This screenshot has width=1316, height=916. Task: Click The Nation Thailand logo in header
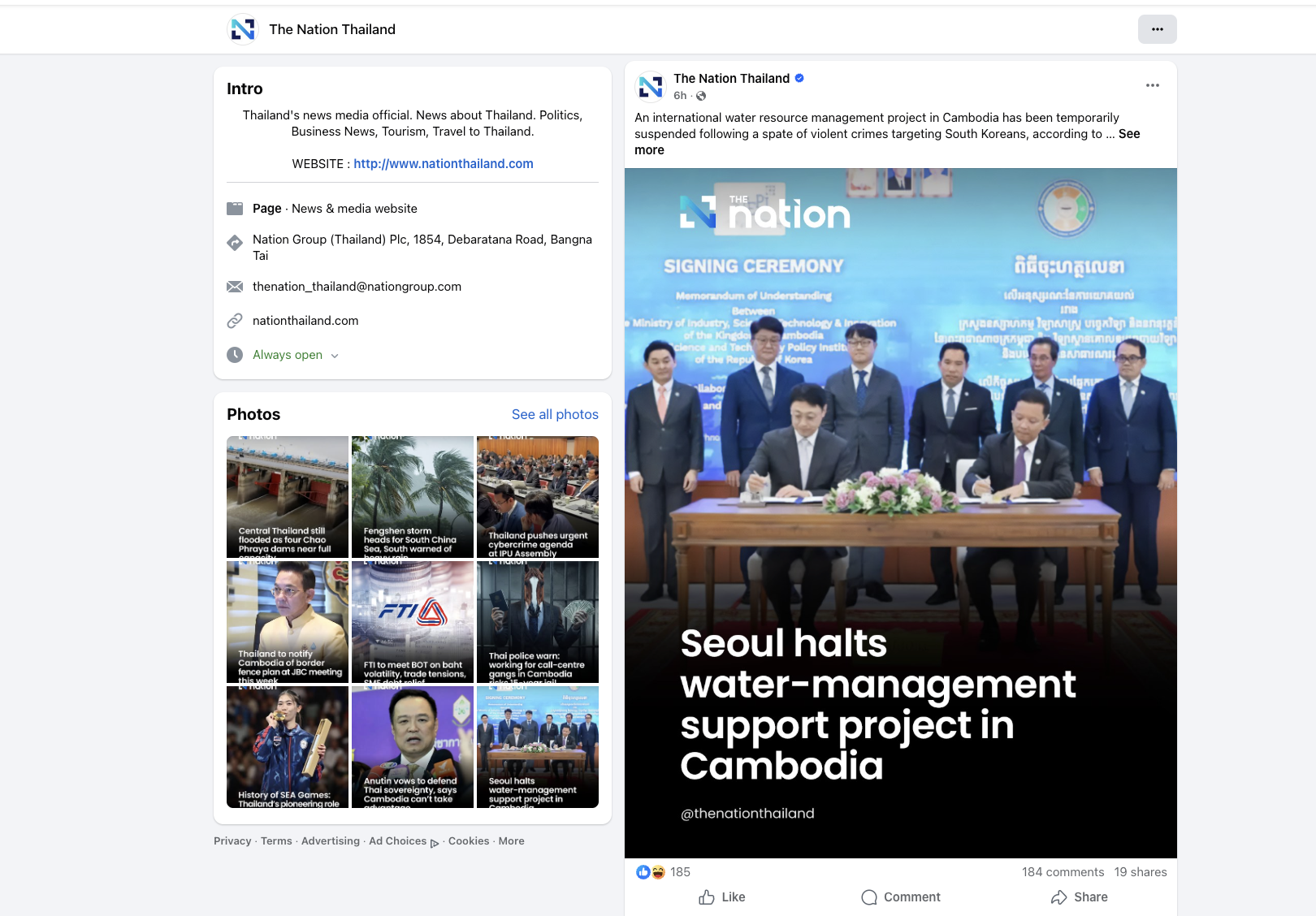[x=242, y=29]
